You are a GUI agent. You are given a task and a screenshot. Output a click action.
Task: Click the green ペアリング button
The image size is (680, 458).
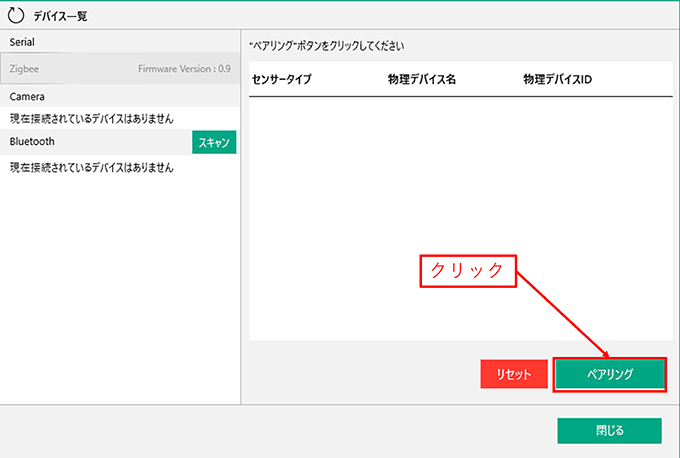[x=610, y=374]
